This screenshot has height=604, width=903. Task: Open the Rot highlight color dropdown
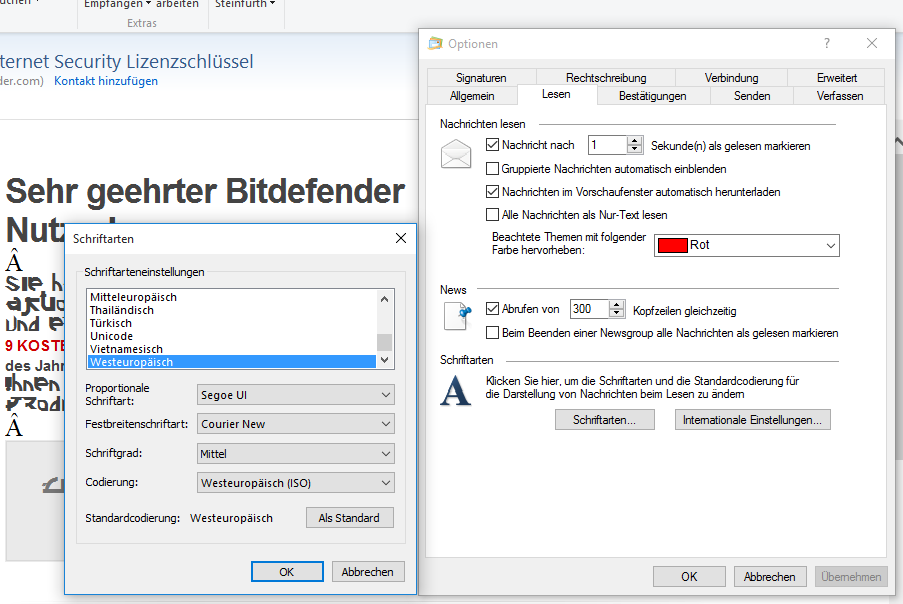746,245
